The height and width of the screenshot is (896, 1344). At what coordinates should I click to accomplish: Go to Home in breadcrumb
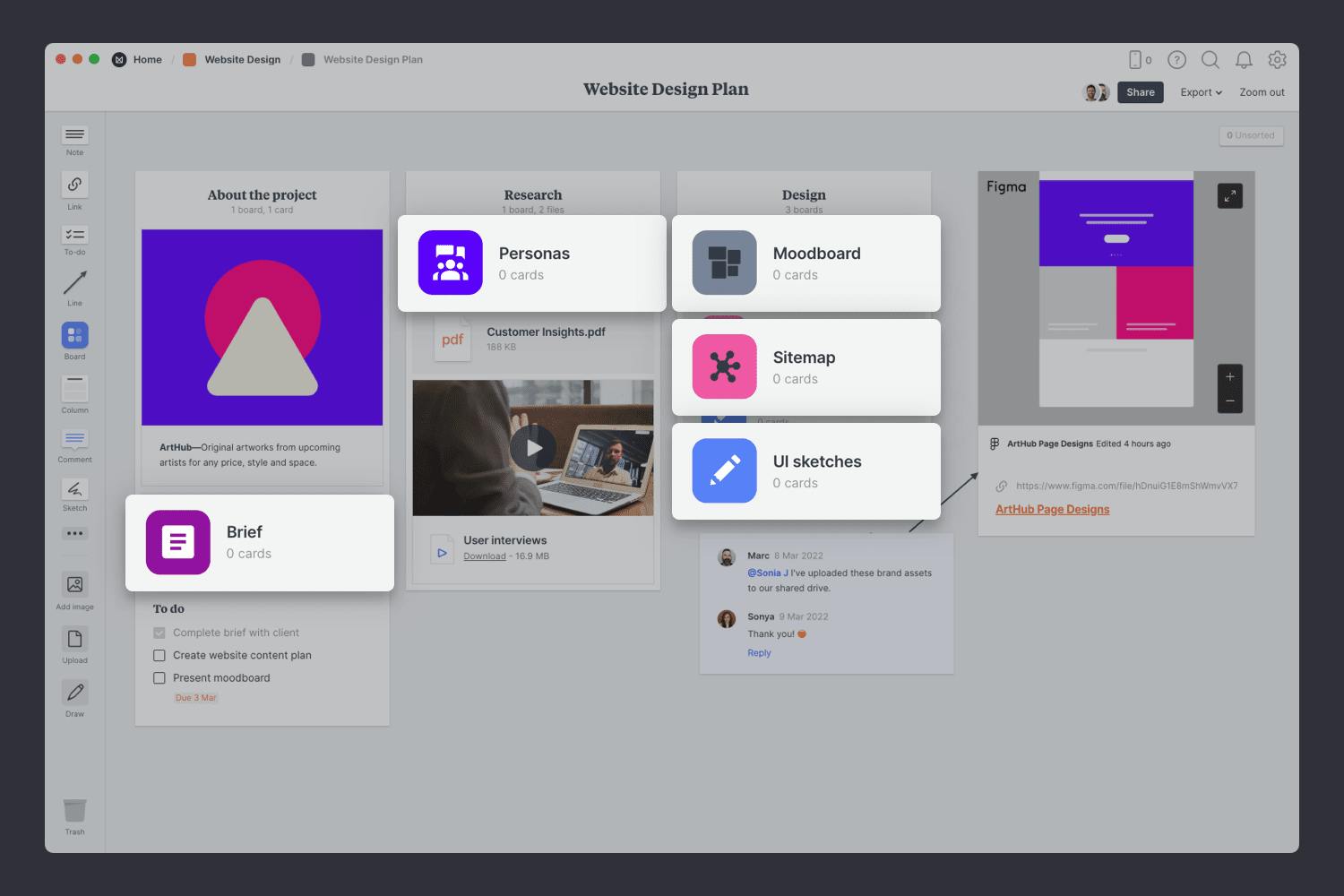pyautogui.click(x=147, y=60)
